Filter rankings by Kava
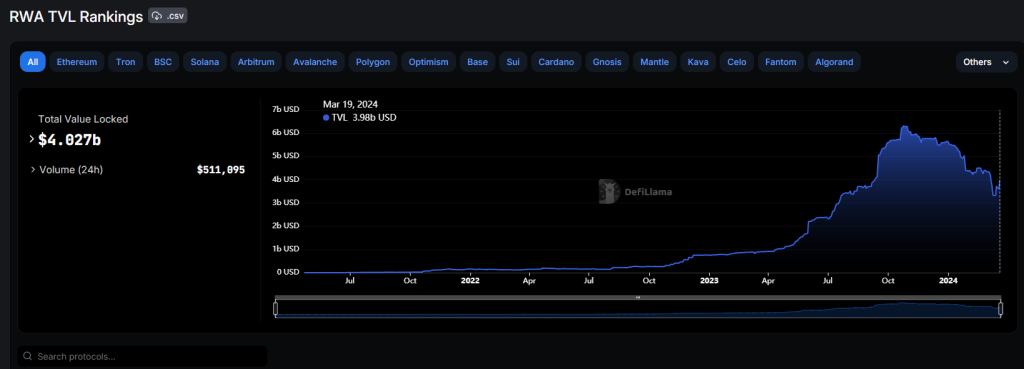1024x369 pixels. pyautogui.click(x=698, y=62)
